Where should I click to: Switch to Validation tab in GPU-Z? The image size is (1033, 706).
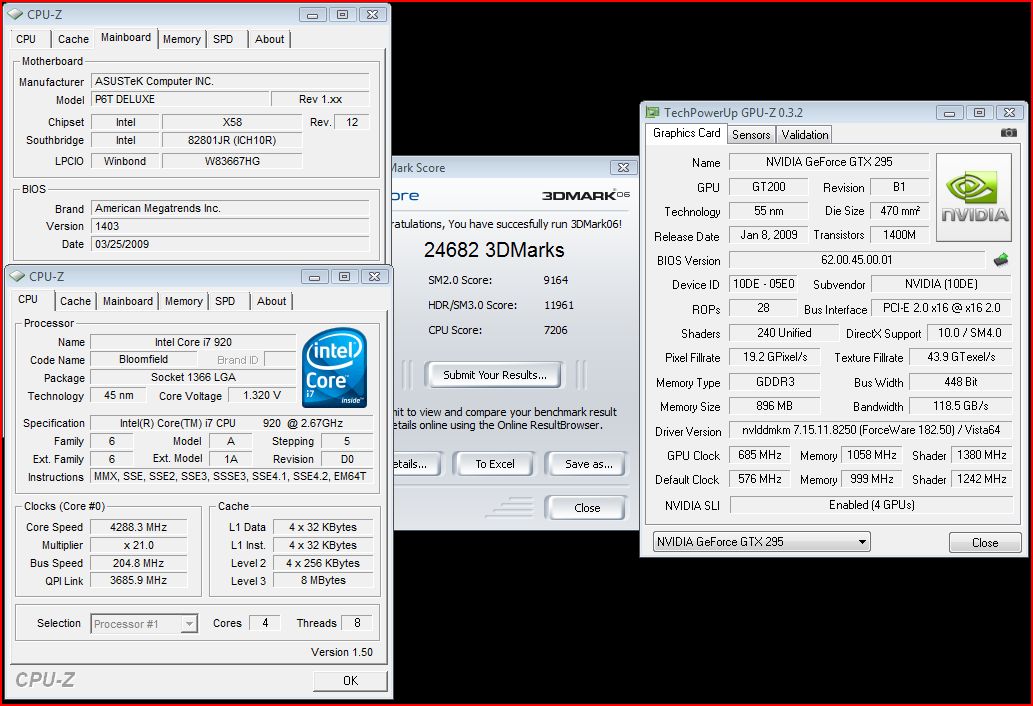click(804, 134)
